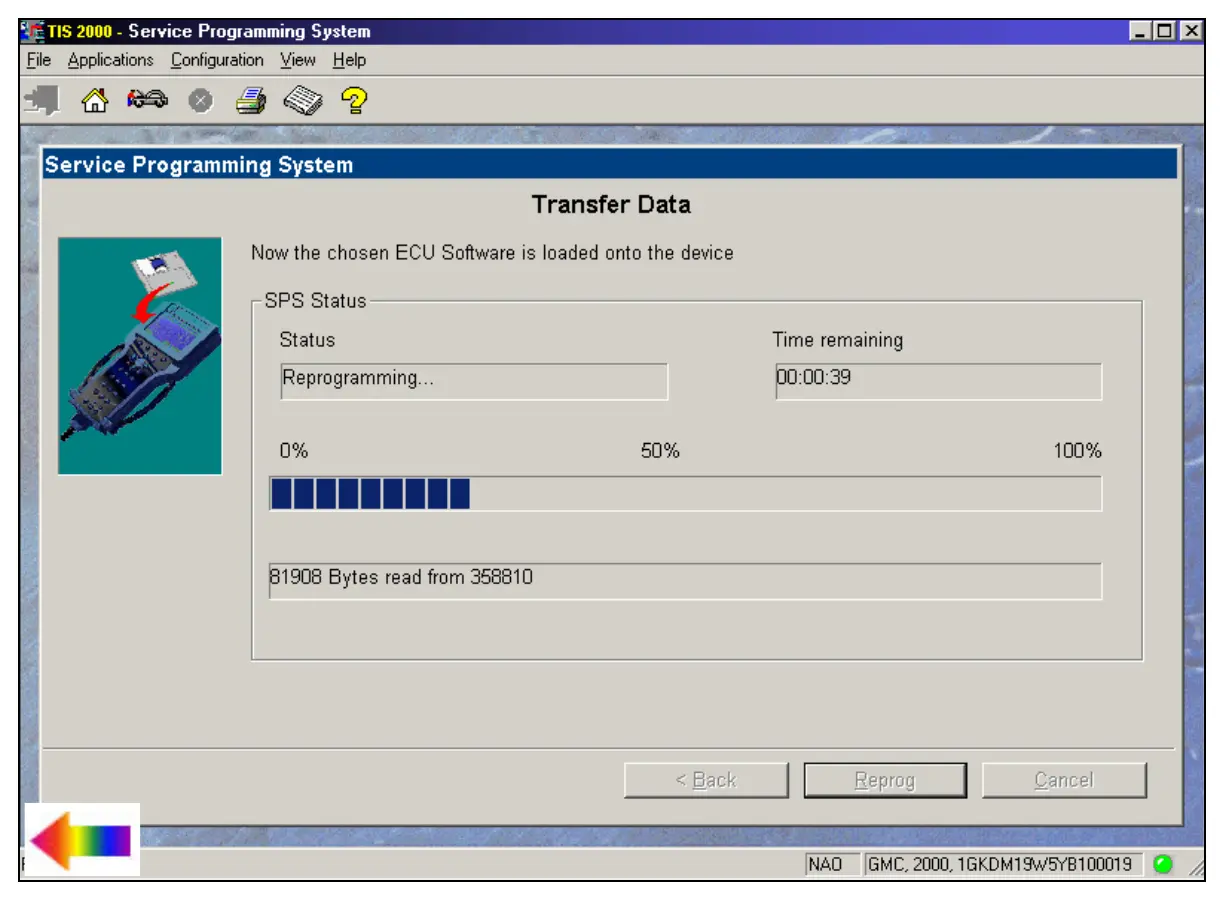Open the newspaper document icon
The width and height of the screenshot is (1224, 900).
click(303, 100)
